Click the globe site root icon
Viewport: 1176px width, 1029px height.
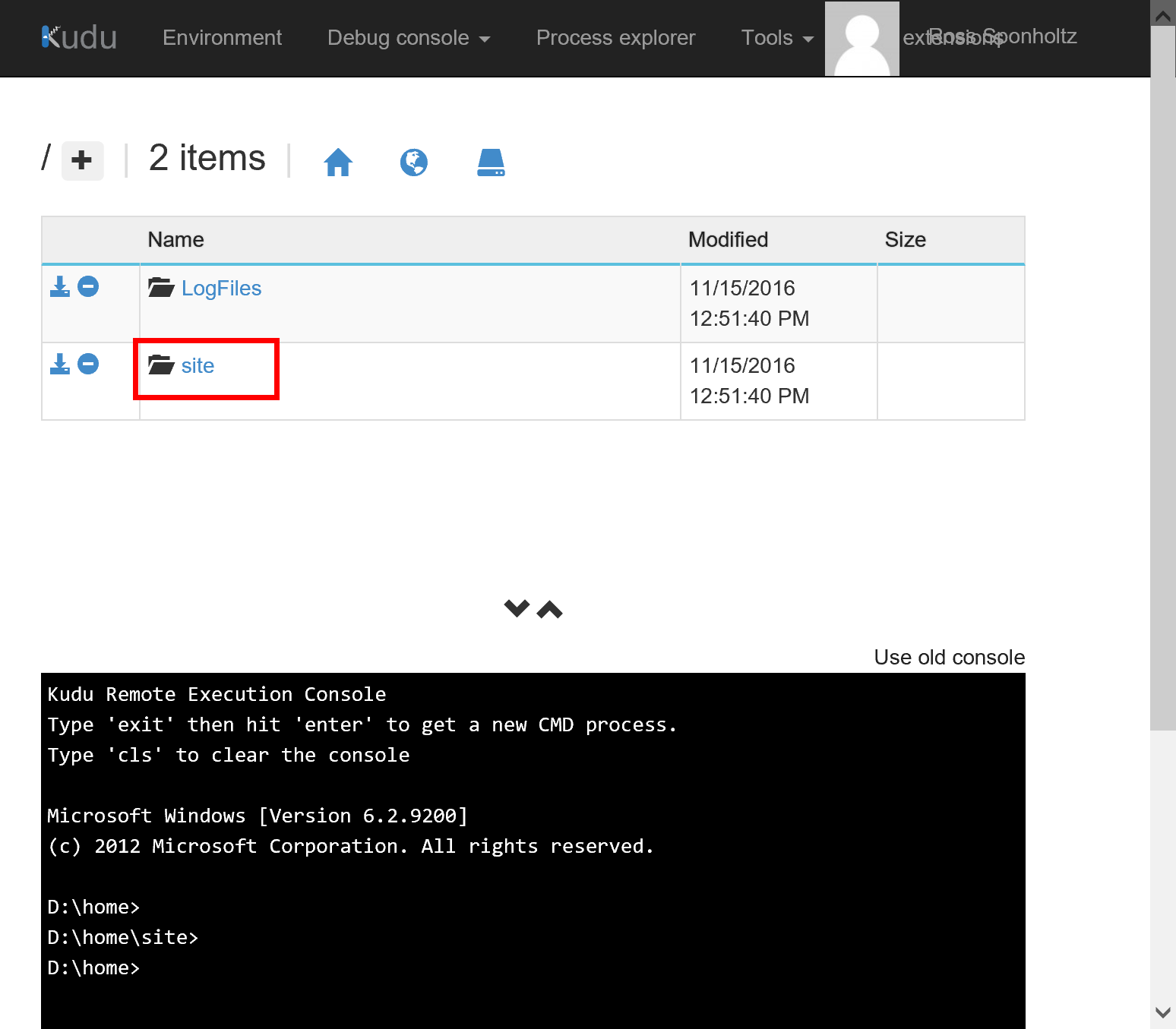(414, 162)
